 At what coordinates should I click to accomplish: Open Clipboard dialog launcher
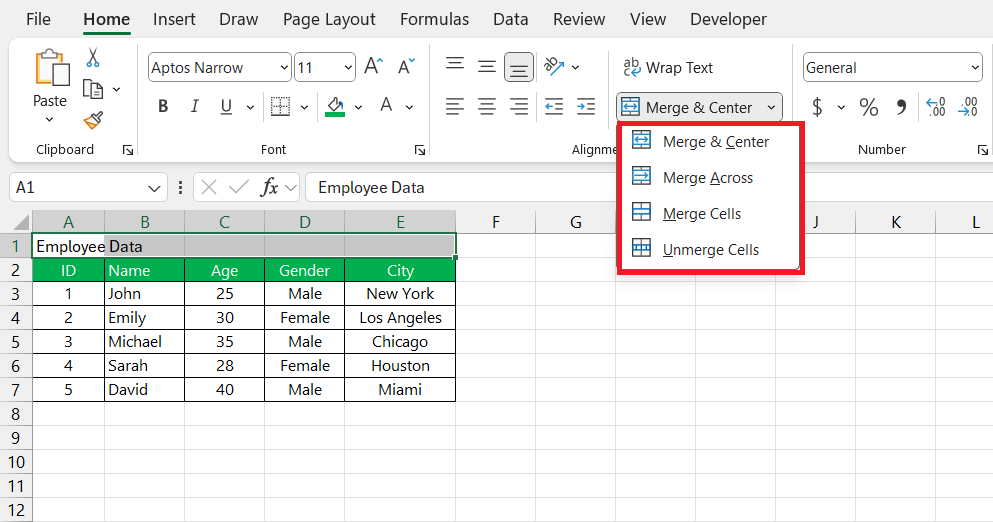[x=128, y=150]
